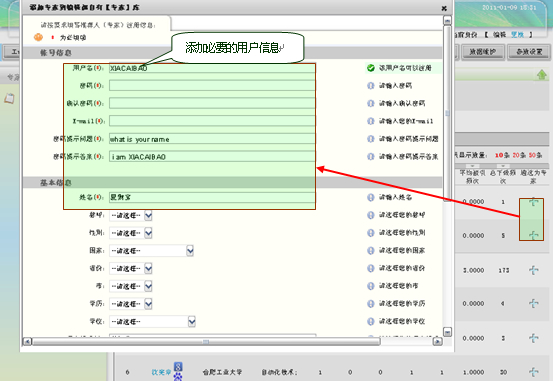Click the 更换 link in the background header

pyautogui.click(x=517, y=35)
